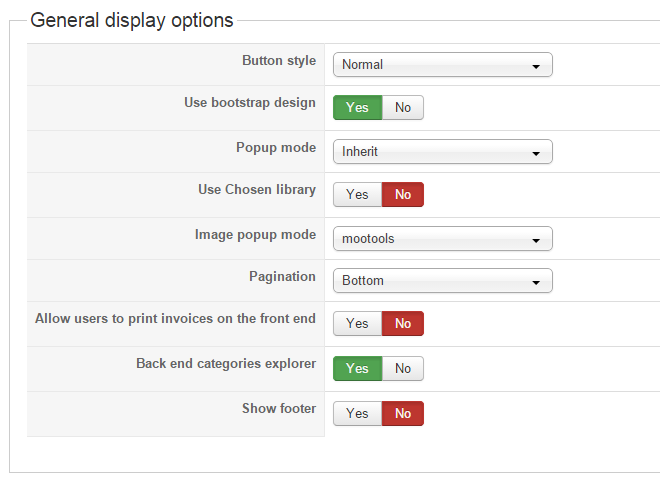Select No for Show footer
This screenshot has width=660, height=478.
403,414
